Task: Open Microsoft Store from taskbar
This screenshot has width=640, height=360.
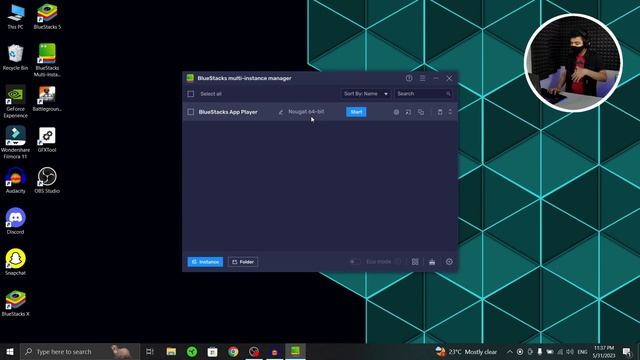Action: [x=212, y=351]
